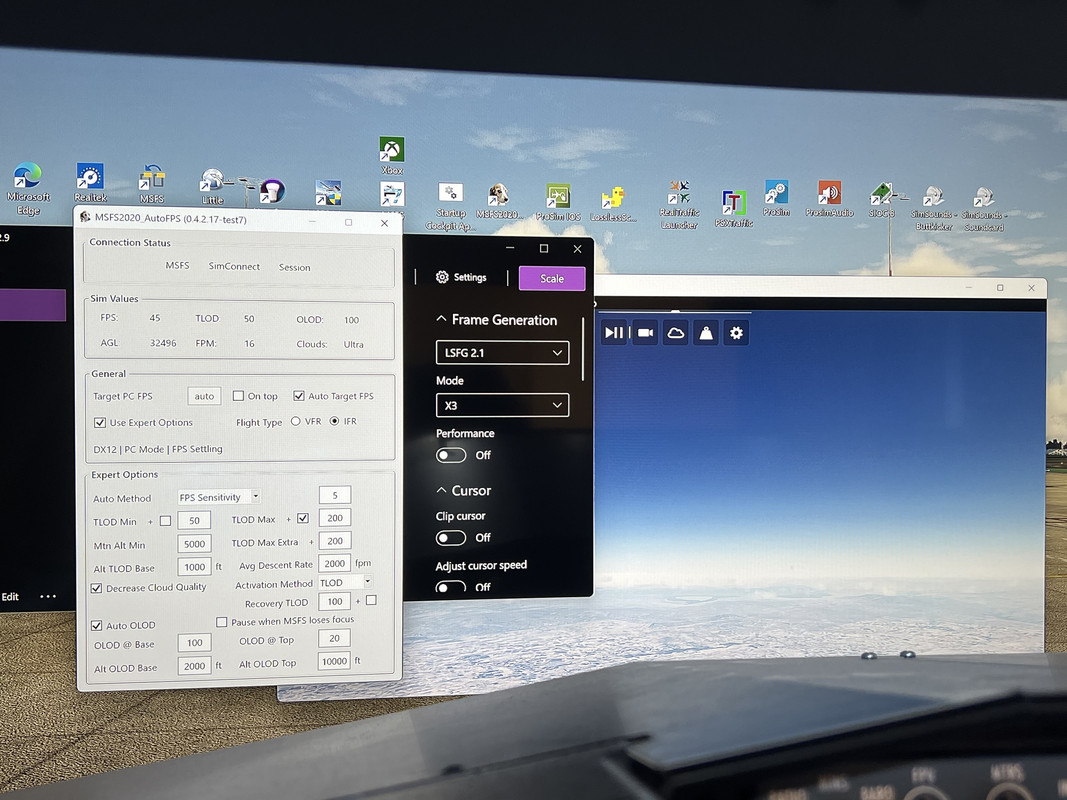The height and width of the screenshot is (800, 1067).
Task: Check the Recovery TLOD plus checkbox
Action: (371, 600)
